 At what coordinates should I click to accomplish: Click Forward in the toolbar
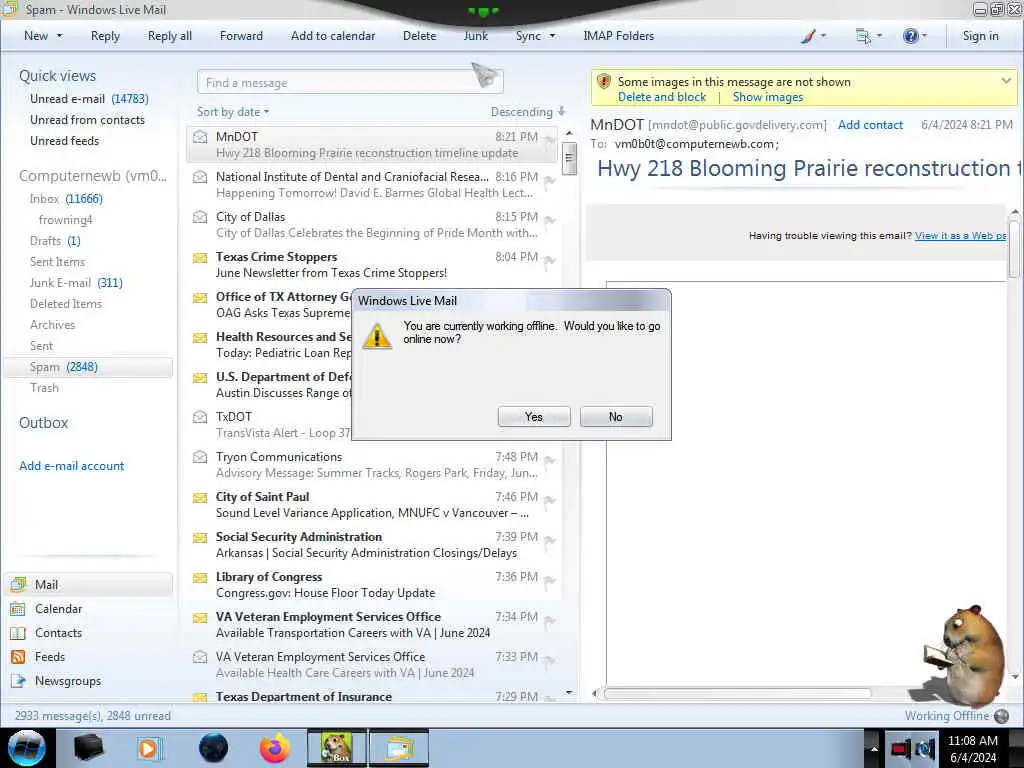(241, 36)
